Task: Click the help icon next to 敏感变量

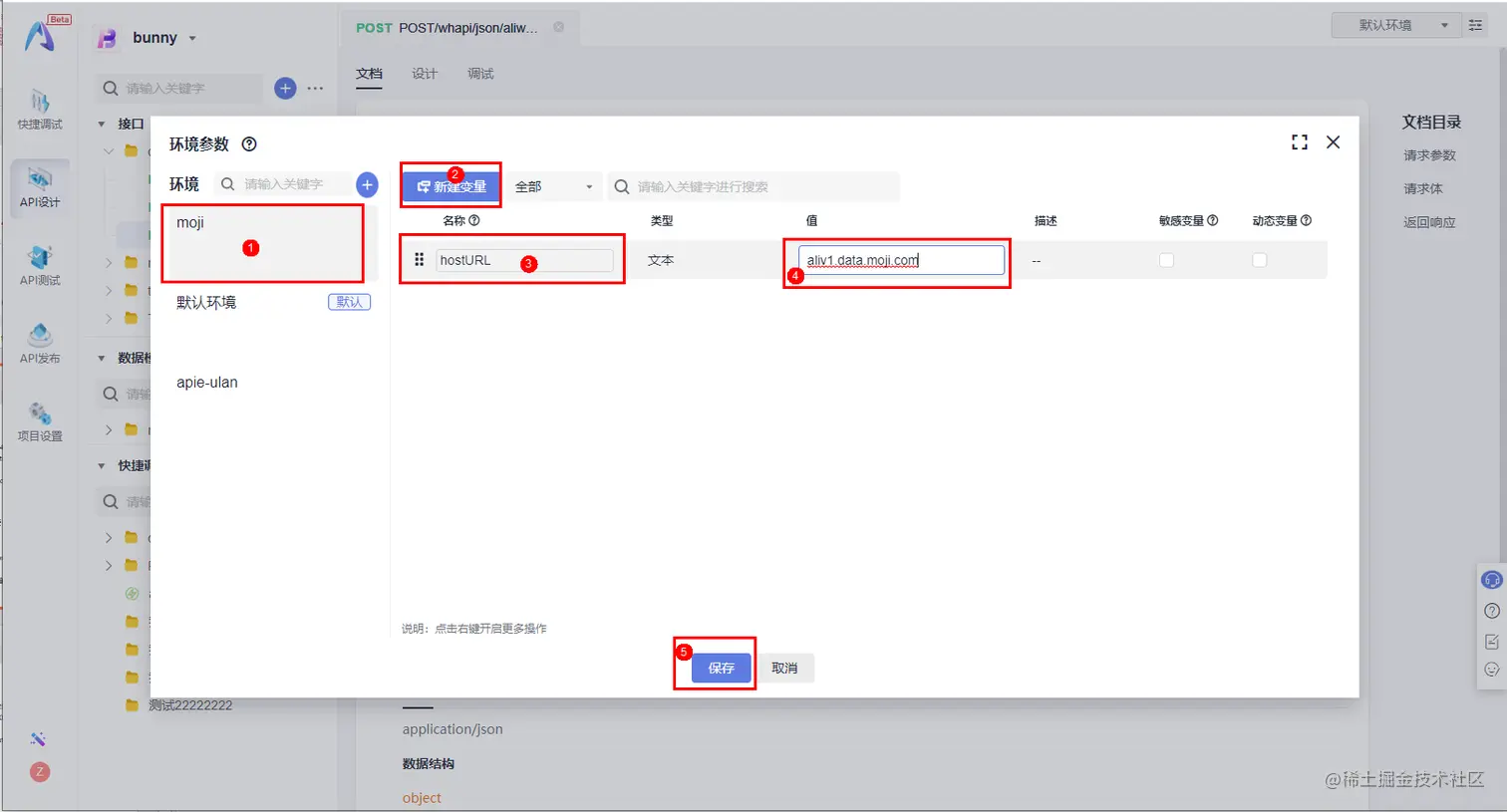Action: point(1212,220)
